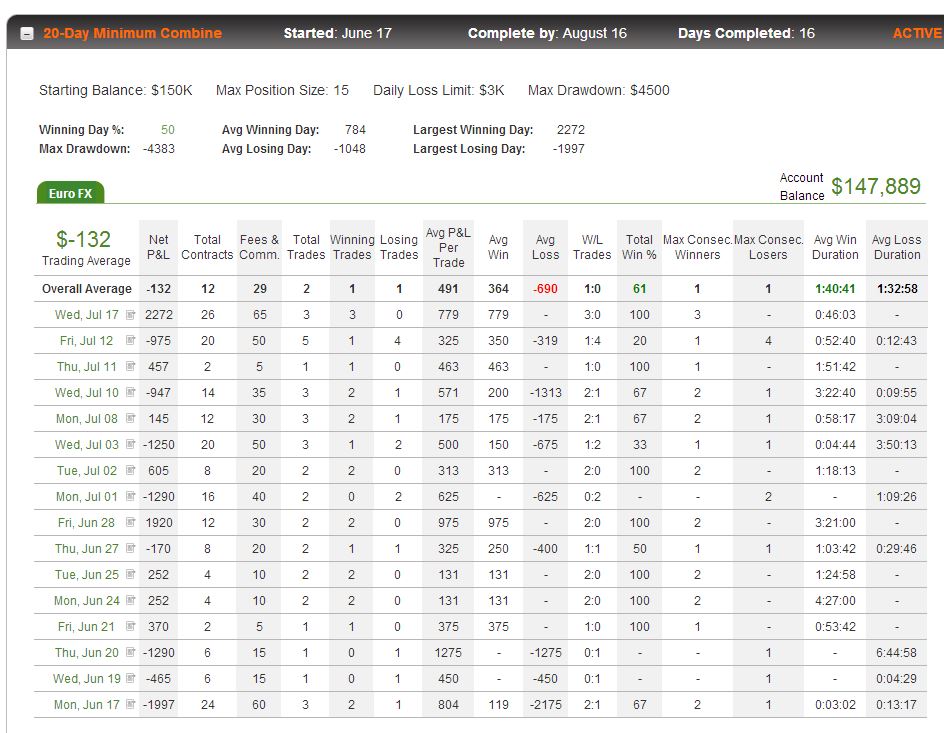Open the Mon, Jul 01 trading day
This screenshot has width=944, height=733.
tap(87, 496)
